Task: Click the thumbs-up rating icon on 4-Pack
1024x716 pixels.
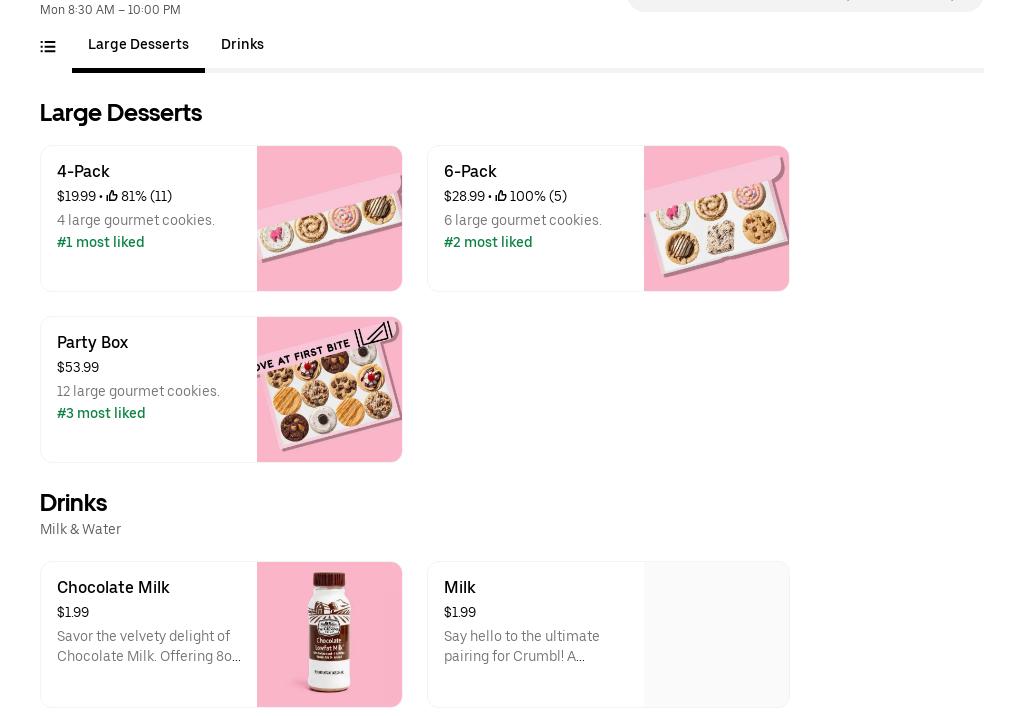Action: point(112,197)
